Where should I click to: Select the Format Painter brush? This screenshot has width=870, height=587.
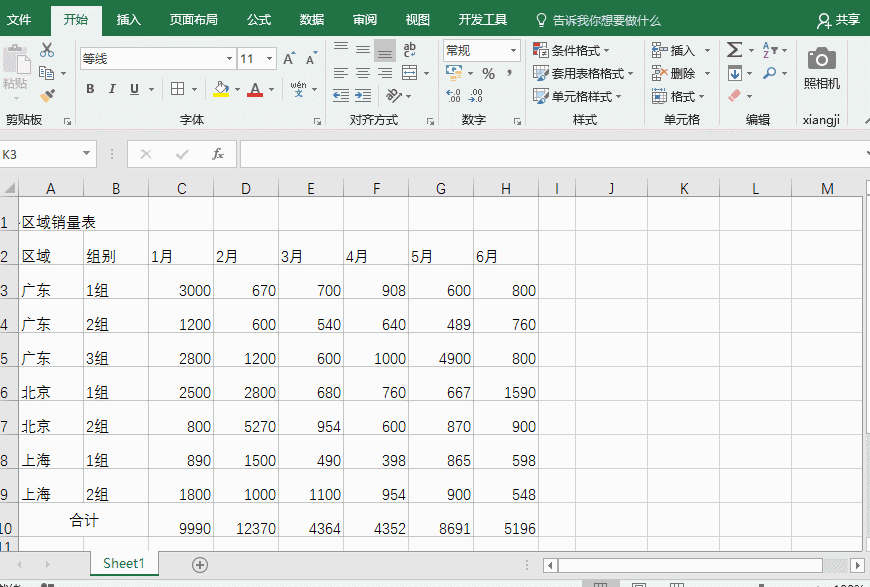pyautogui.click(x=47, y=96)
